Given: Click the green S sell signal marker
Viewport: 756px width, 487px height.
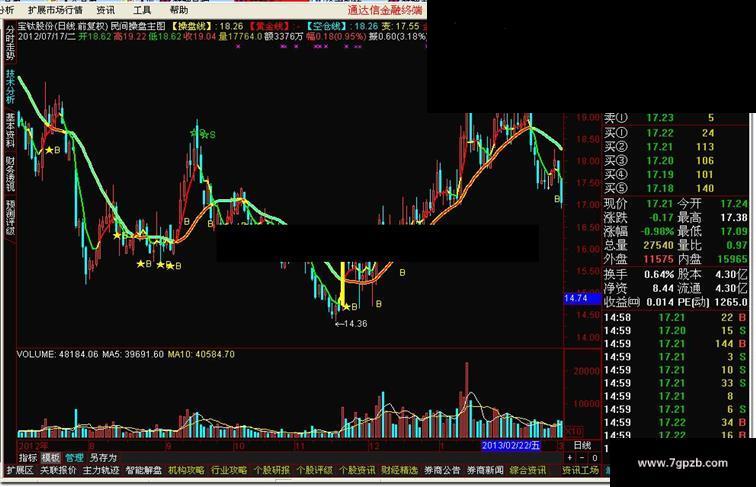Looking at the screenshot, I should [x=213, y=135].
